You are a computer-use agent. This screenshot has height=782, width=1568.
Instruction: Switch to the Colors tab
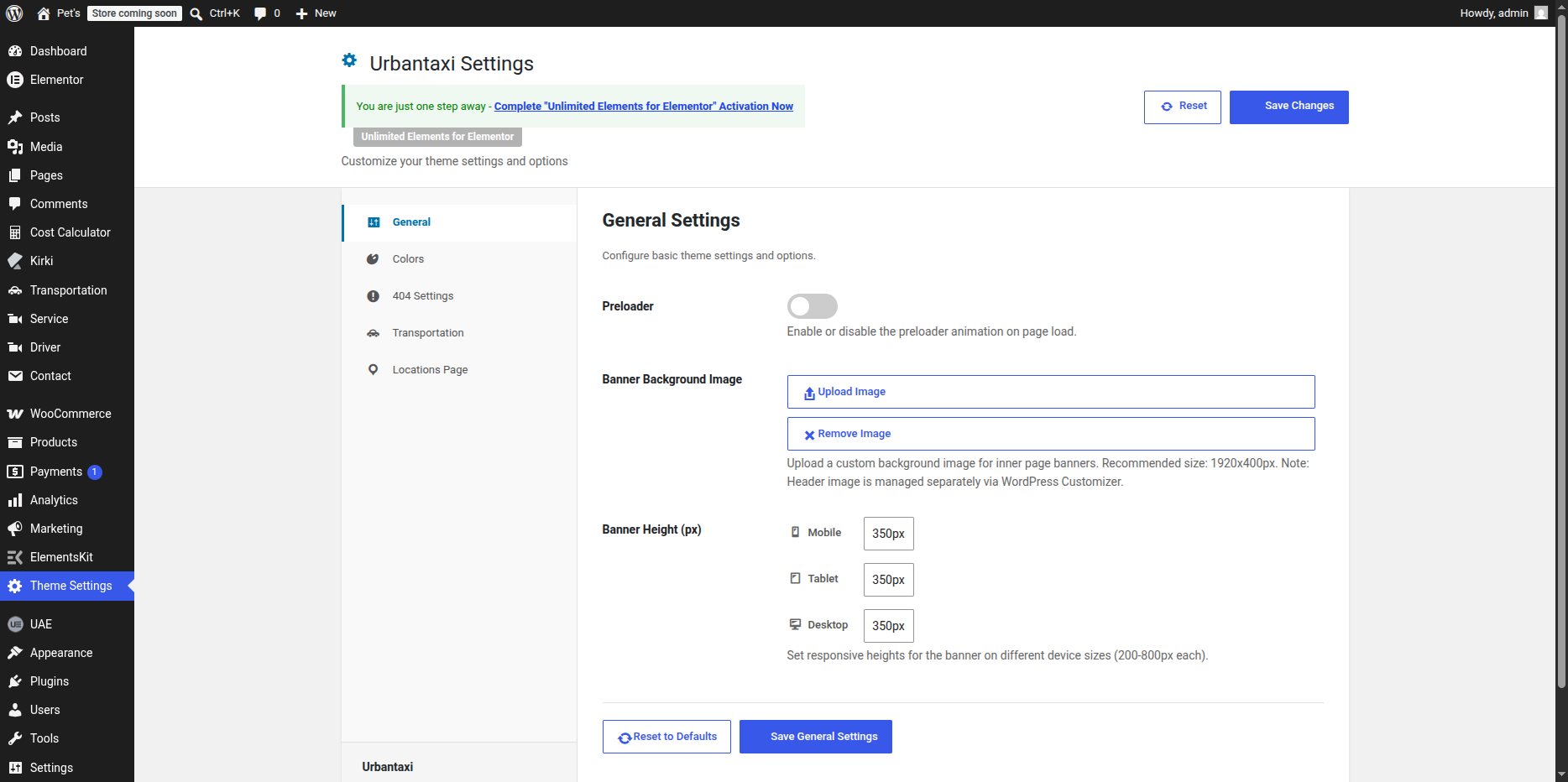(x=459, y=259)
